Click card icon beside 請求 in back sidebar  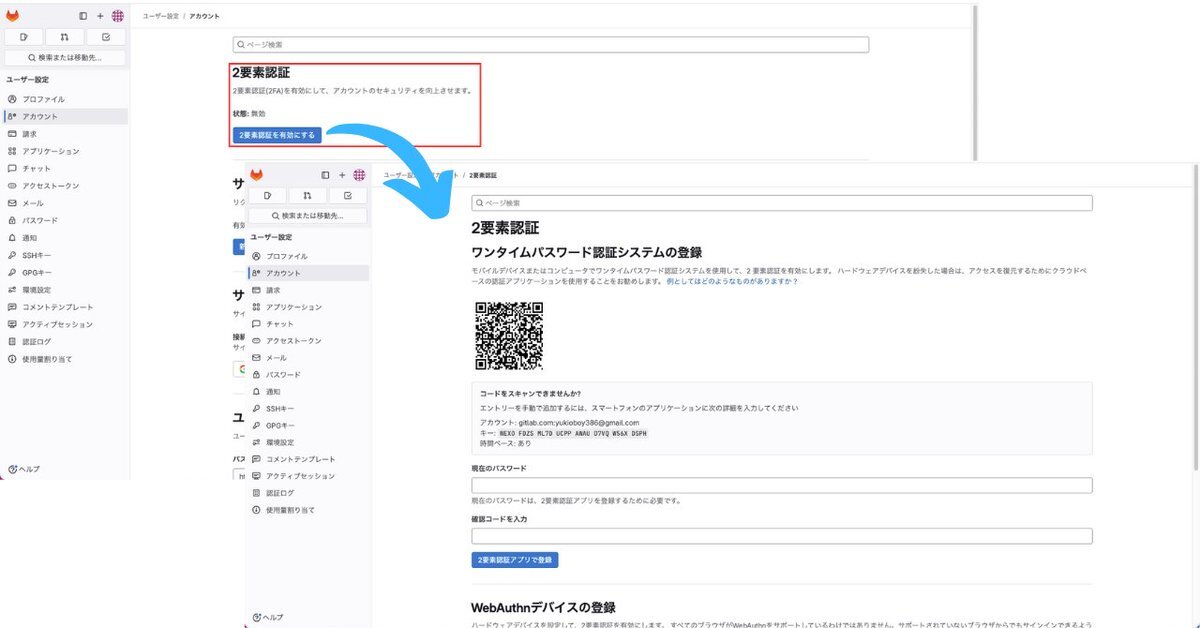(x=12, y=134)
